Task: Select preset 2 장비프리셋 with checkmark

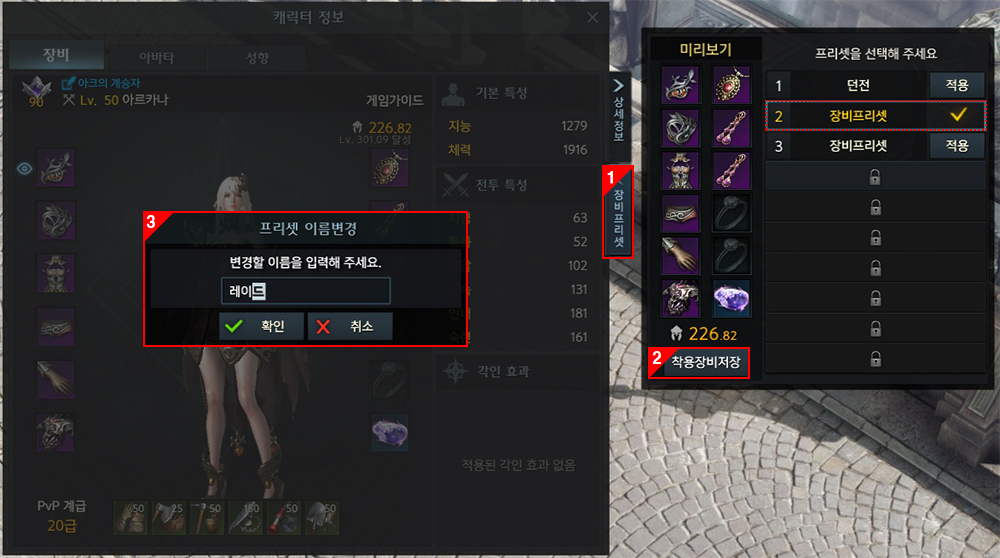Action: pos(876,116)
